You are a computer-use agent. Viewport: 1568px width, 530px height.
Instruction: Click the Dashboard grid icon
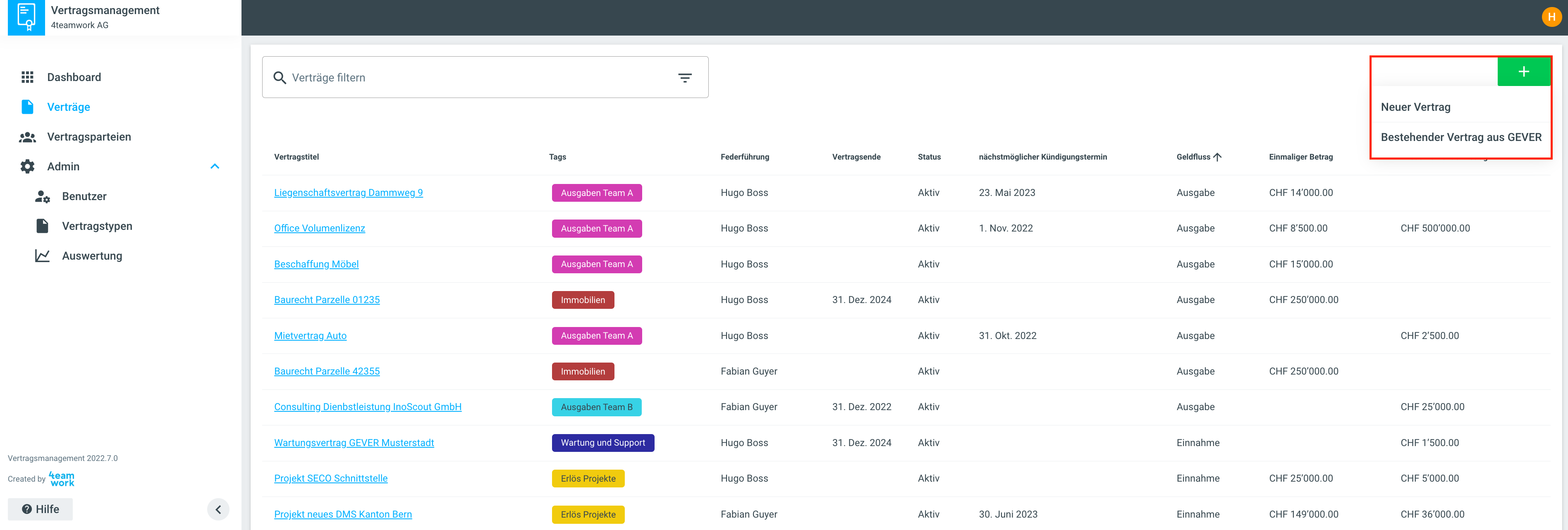click(x=27, y=77)
